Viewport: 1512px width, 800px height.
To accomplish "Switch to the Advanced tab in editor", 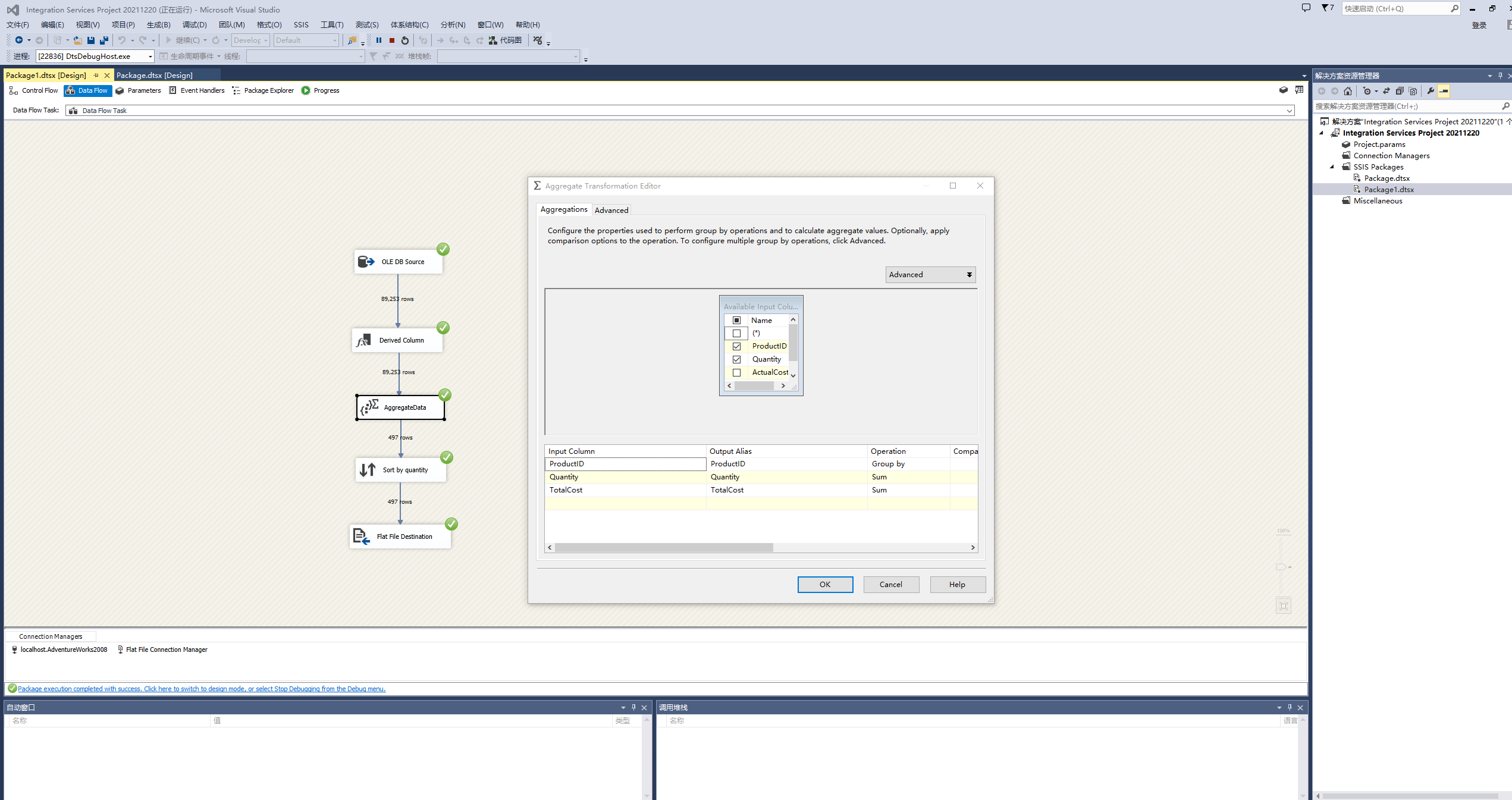I will [x=611, y=210].
